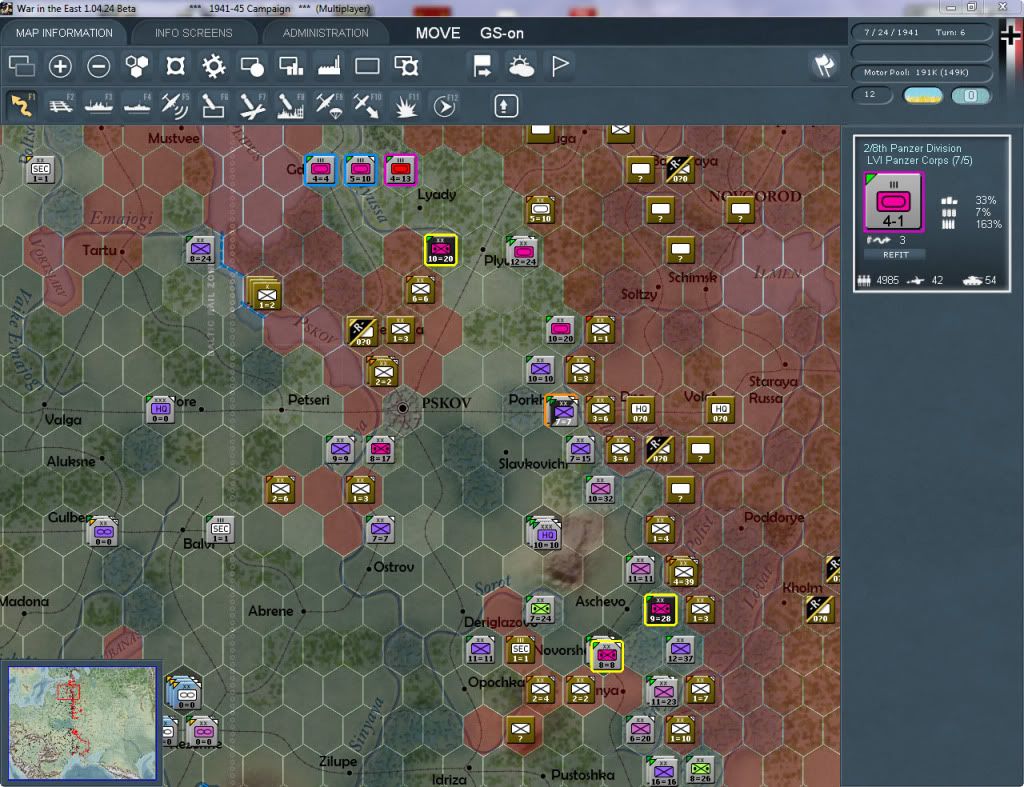Select the F7 bomb airfield mode icon
The height and width of the screenshot is (787, 1024).
pos(252,105)
